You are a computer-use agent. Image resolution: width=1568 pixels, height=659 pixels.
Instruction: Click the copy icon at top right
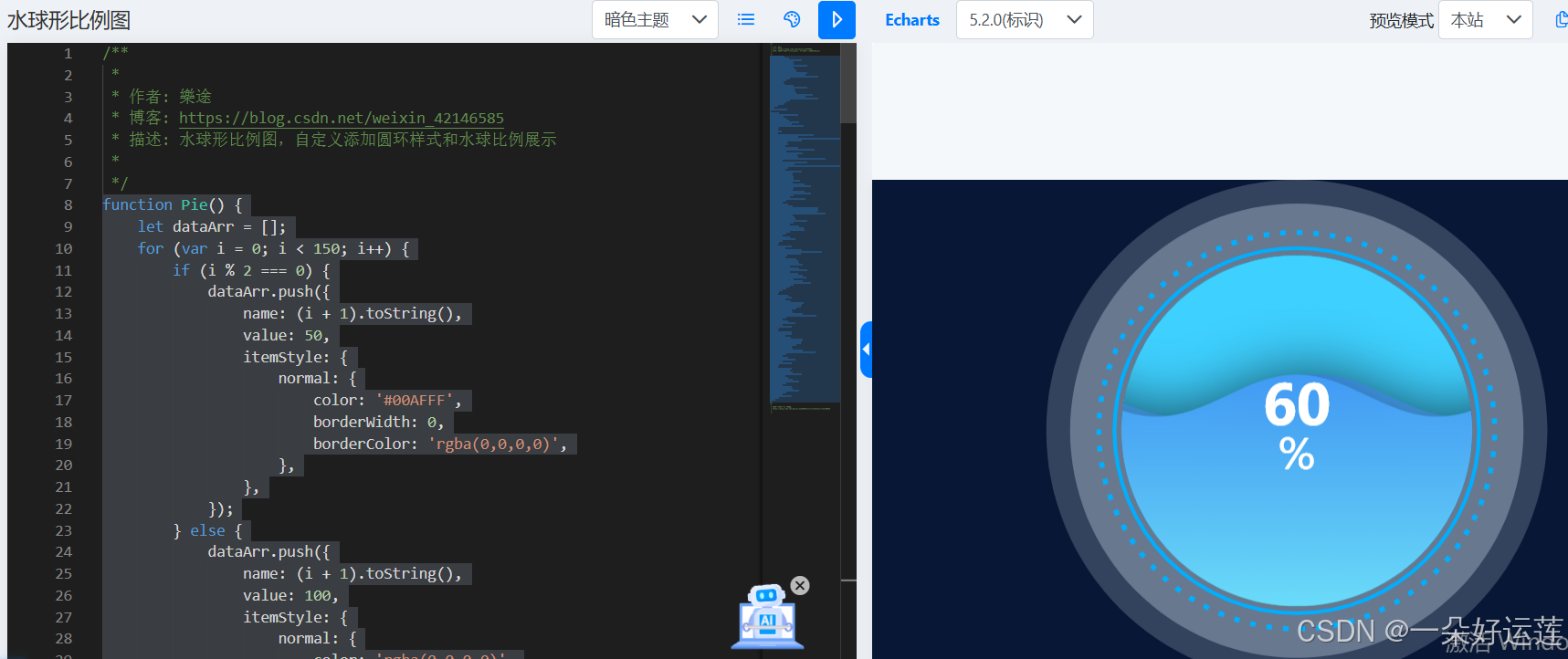tap(1561, 20)
